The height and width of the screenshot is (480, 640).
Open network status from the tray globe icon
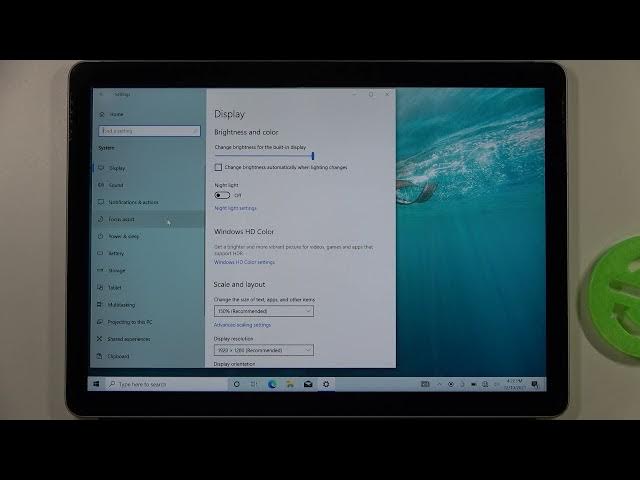485,384
